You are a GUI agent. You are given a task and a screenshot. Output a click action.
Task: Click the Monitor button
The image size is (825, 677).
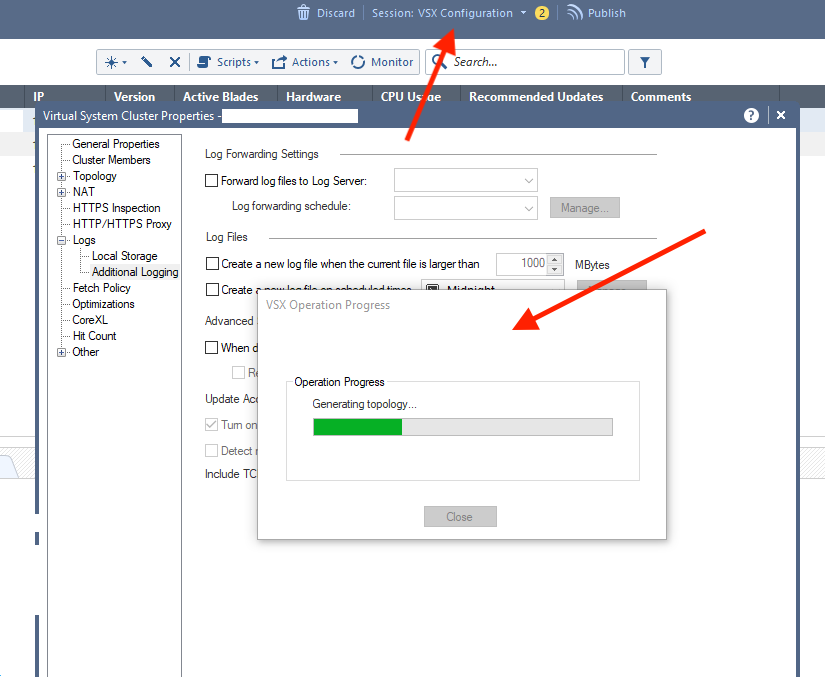click(x=381, y=62)
